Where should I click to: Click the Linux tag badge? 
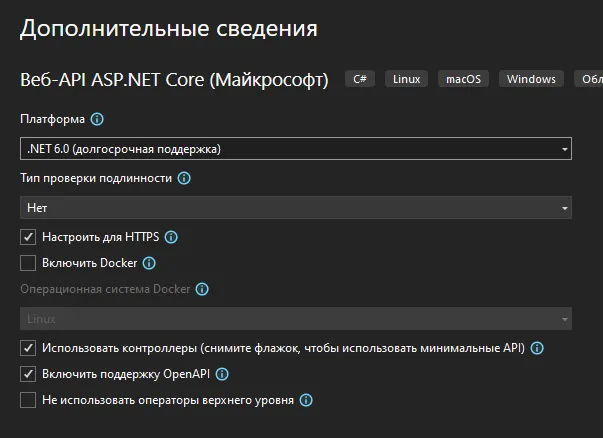pyautogui.click(x=406, y=79)
